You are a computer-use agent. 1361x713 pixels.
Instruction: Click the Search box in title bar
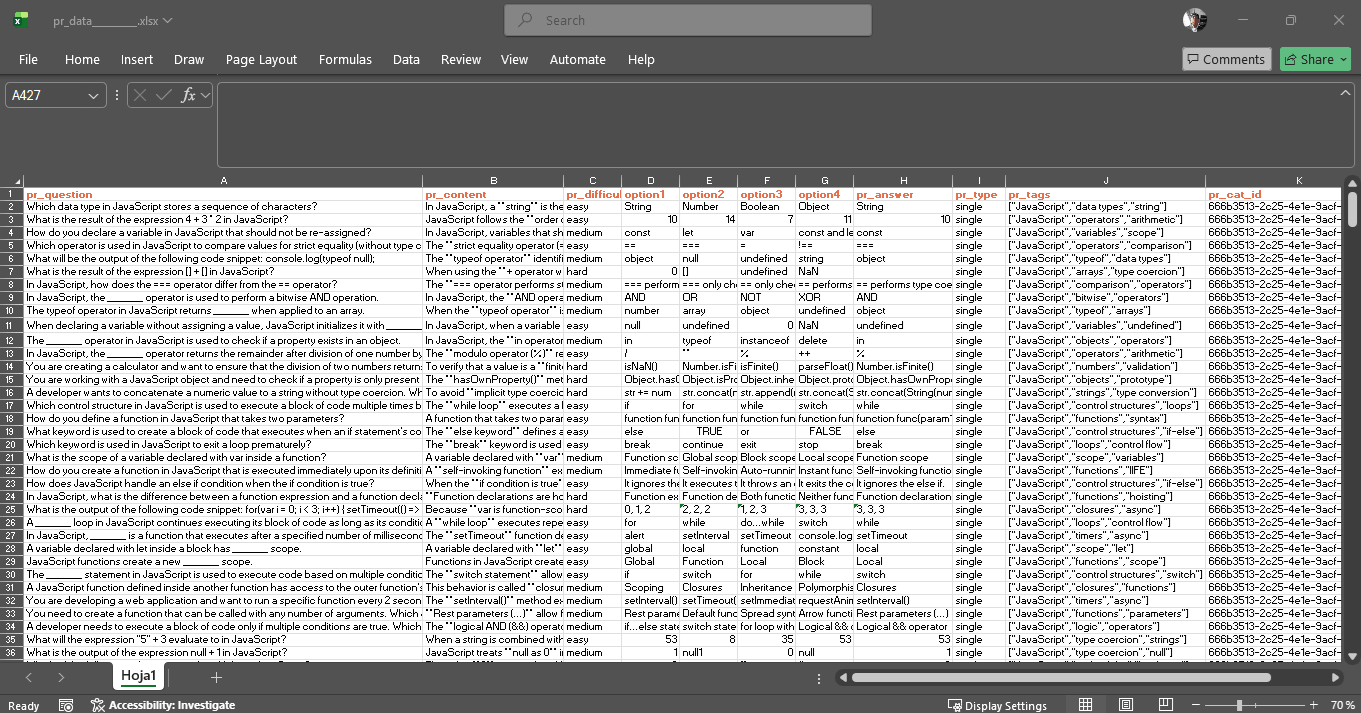point(688,20)
